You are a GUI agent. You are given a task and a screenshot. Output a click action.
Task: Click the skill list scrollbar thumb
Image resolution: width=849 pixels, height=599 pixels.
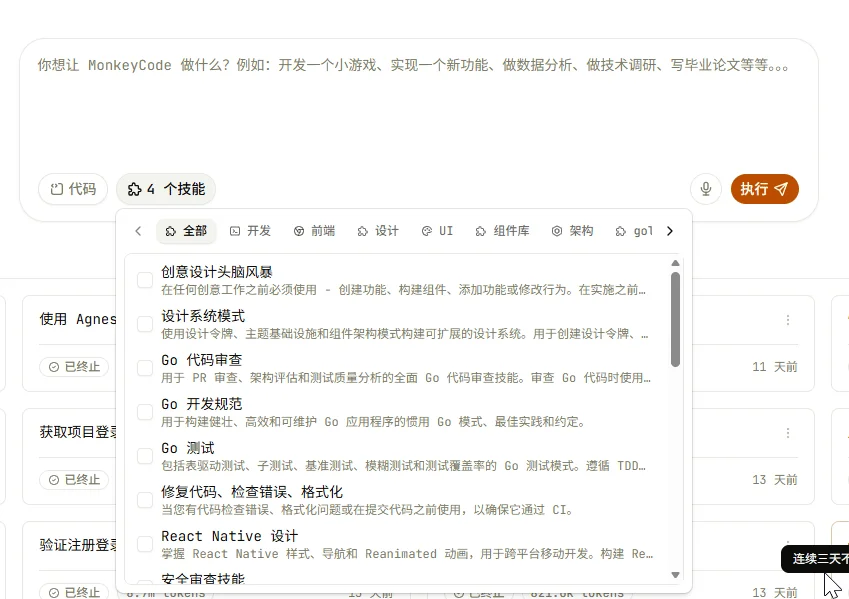coord(675,320)
